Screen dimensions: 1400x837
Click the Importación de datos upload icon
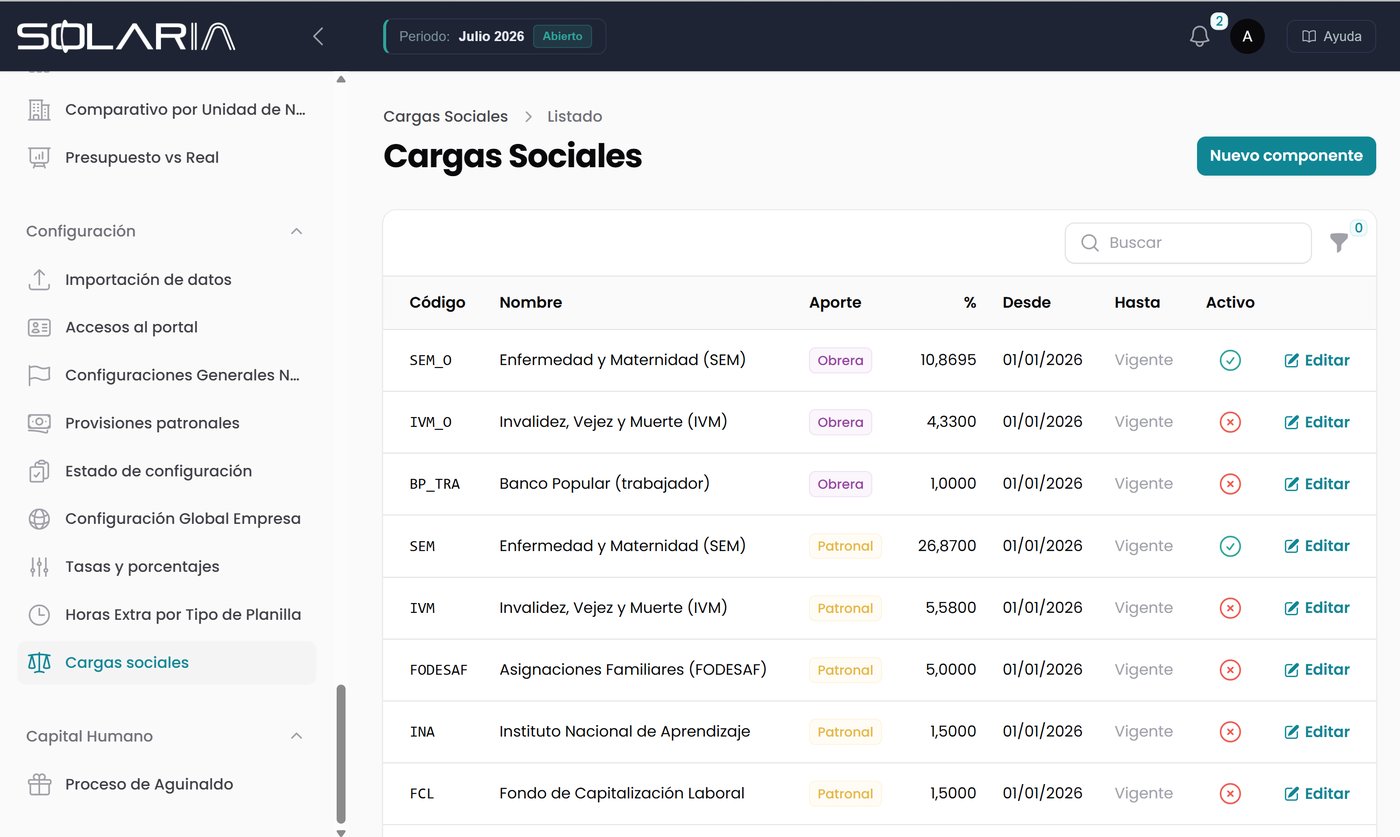coord(39,279)
